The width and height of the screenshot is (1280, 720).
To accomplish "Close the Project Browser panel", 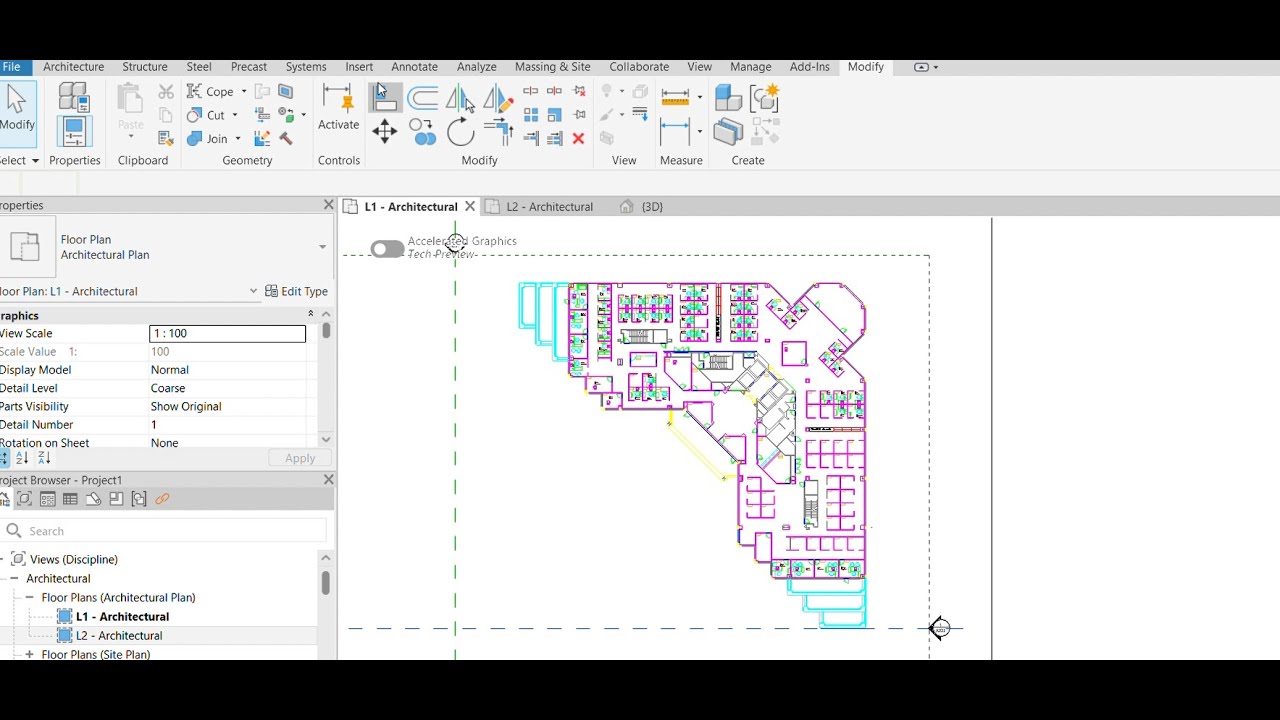I will (328, 480).
